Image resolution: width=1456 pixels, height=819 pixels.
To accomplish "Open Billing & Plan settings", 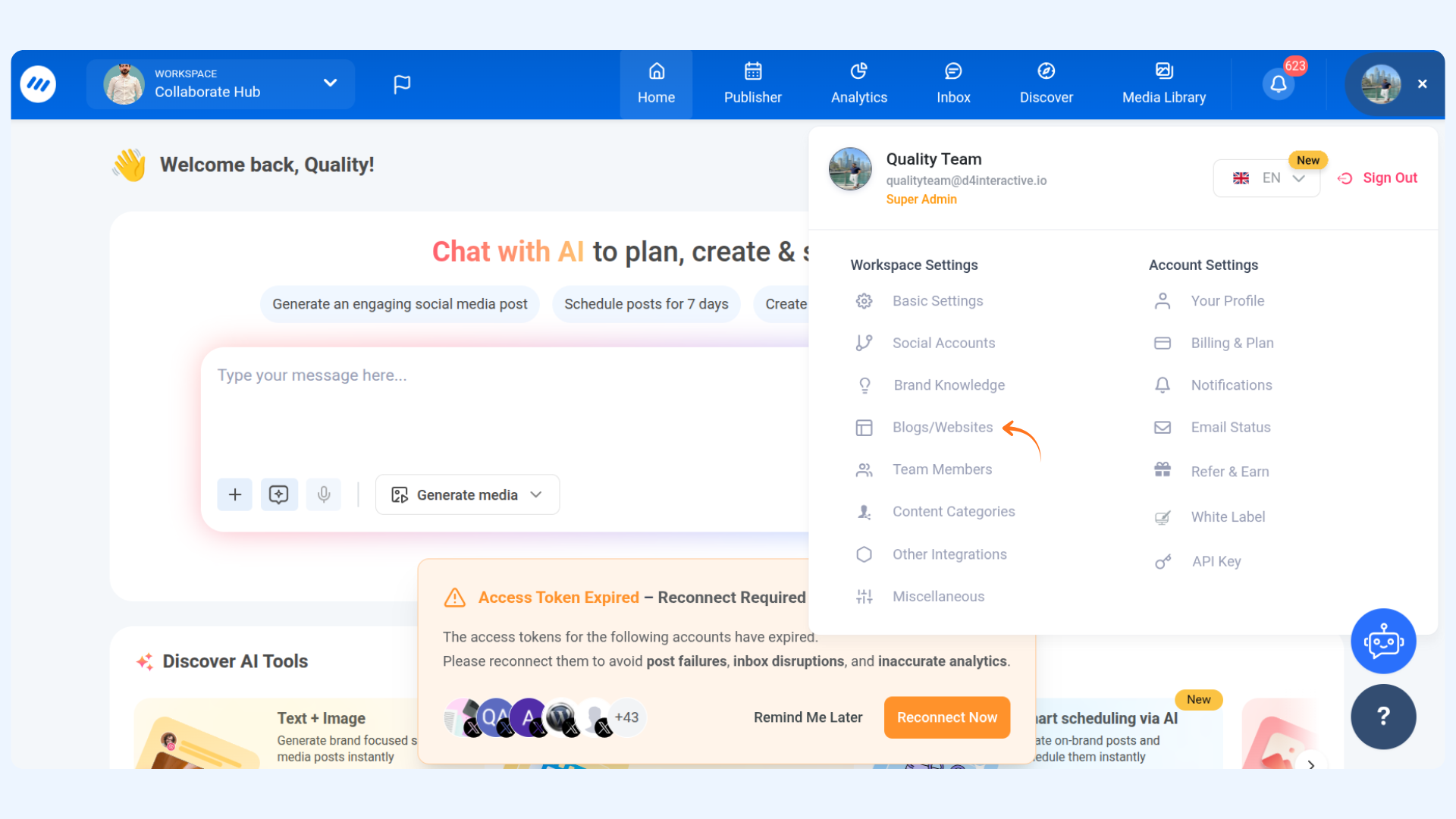I will pos(1232,343).
